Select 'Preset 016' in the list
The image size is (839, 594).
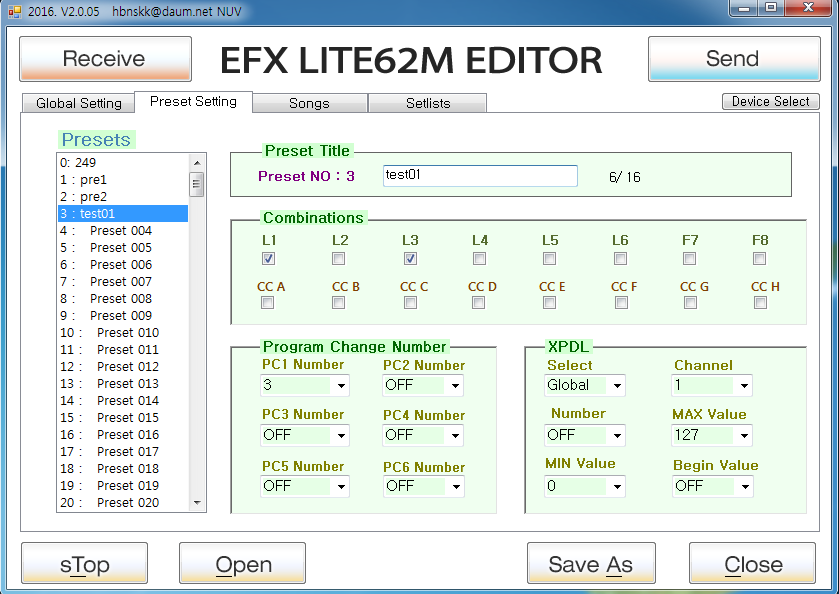click(123, 435)
